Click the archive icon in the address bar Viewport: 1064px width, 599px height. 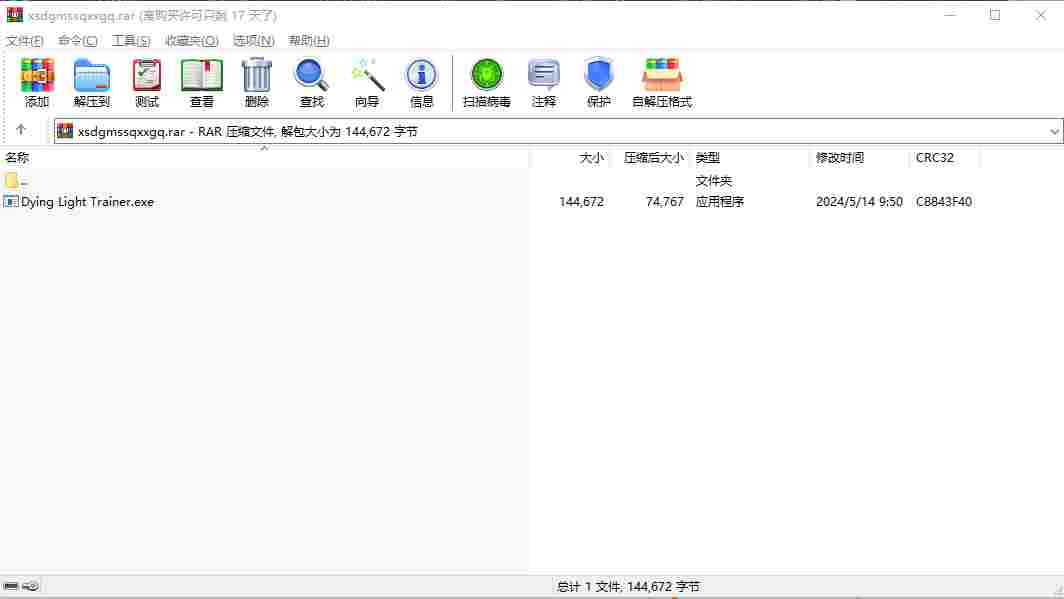tap(64, 131)
